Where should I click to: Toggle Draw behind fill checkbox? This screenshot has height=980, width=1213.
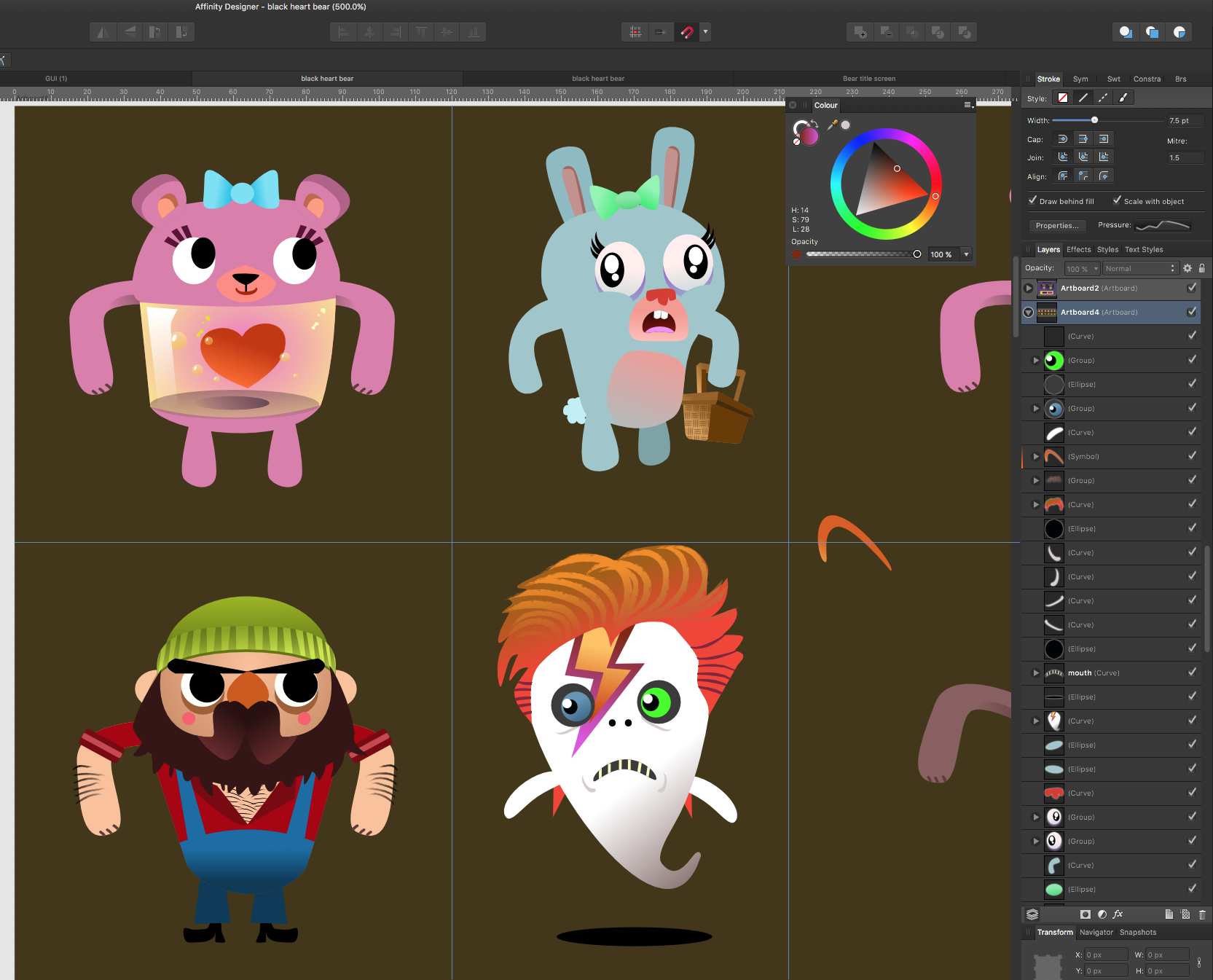point(1032,200)
